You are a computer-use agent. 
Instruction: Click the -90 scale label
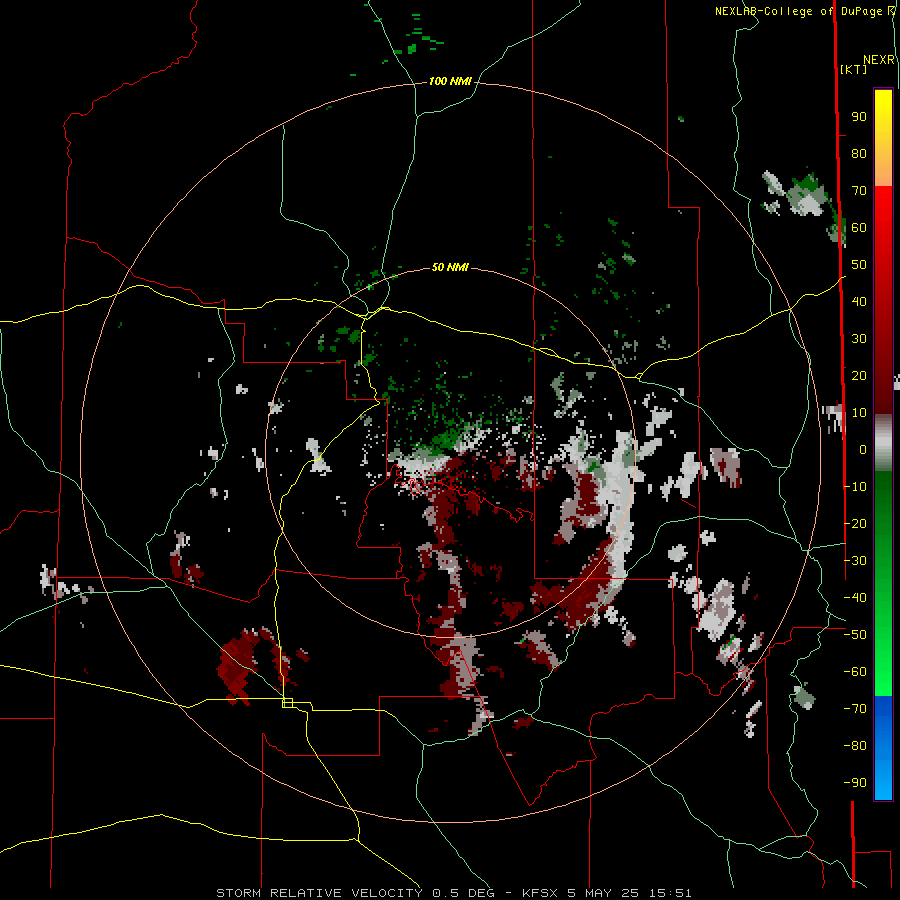[x=855, y=783]
